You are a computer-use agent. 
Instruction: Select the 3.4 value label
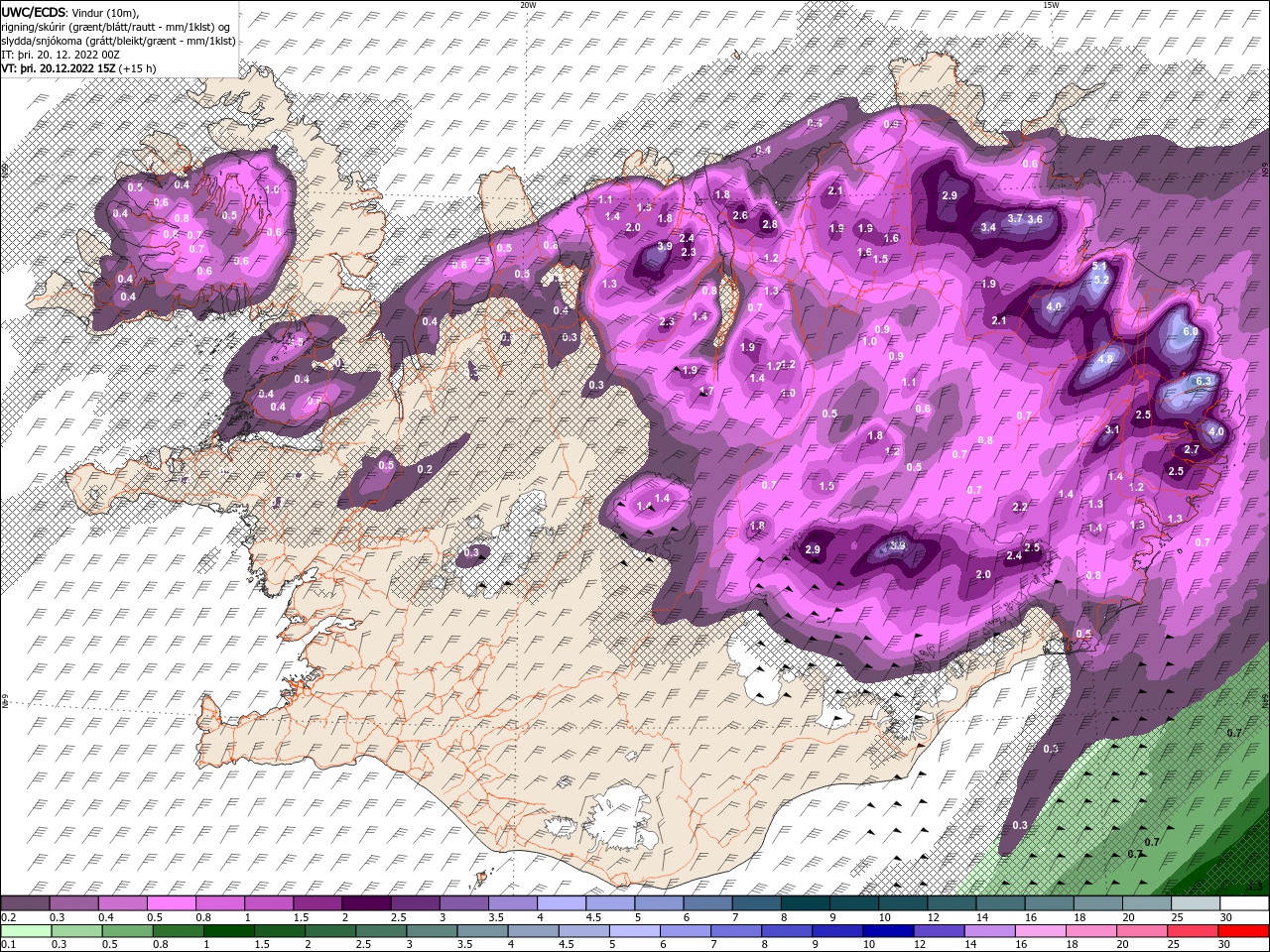pyautogui.click(x=988, y=227)
